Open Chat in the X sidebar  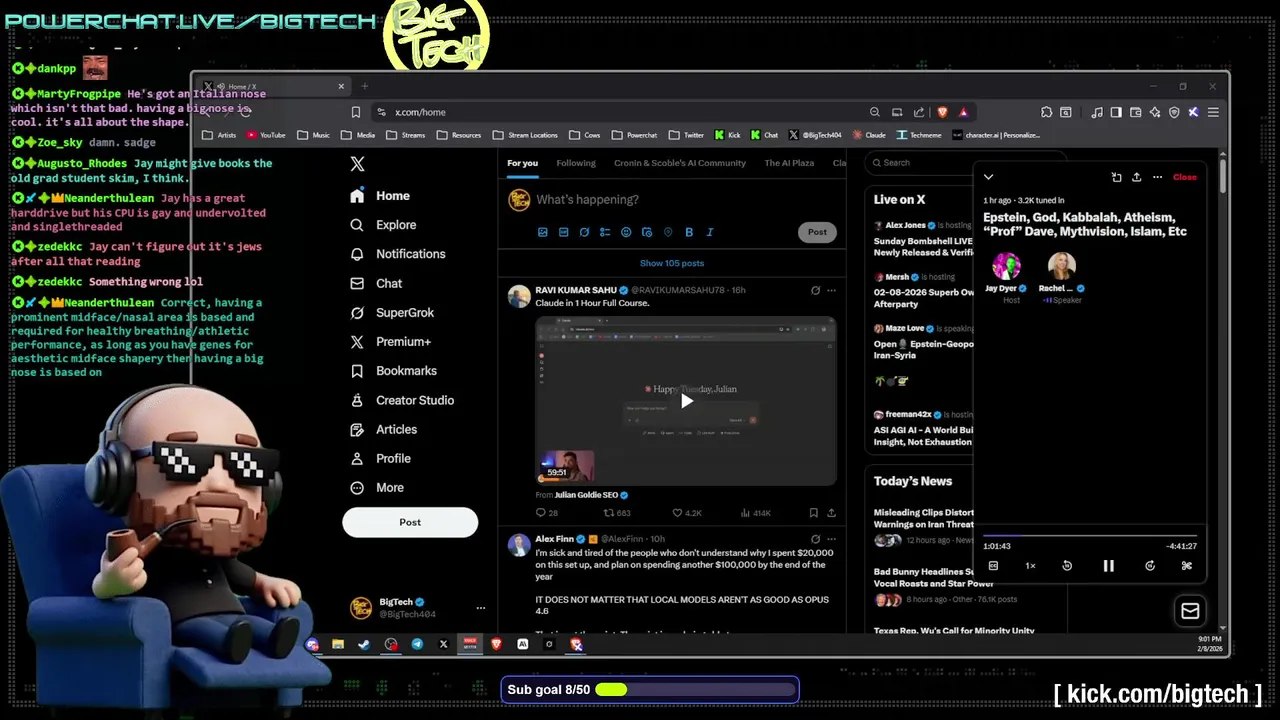[x=376, y=283]
